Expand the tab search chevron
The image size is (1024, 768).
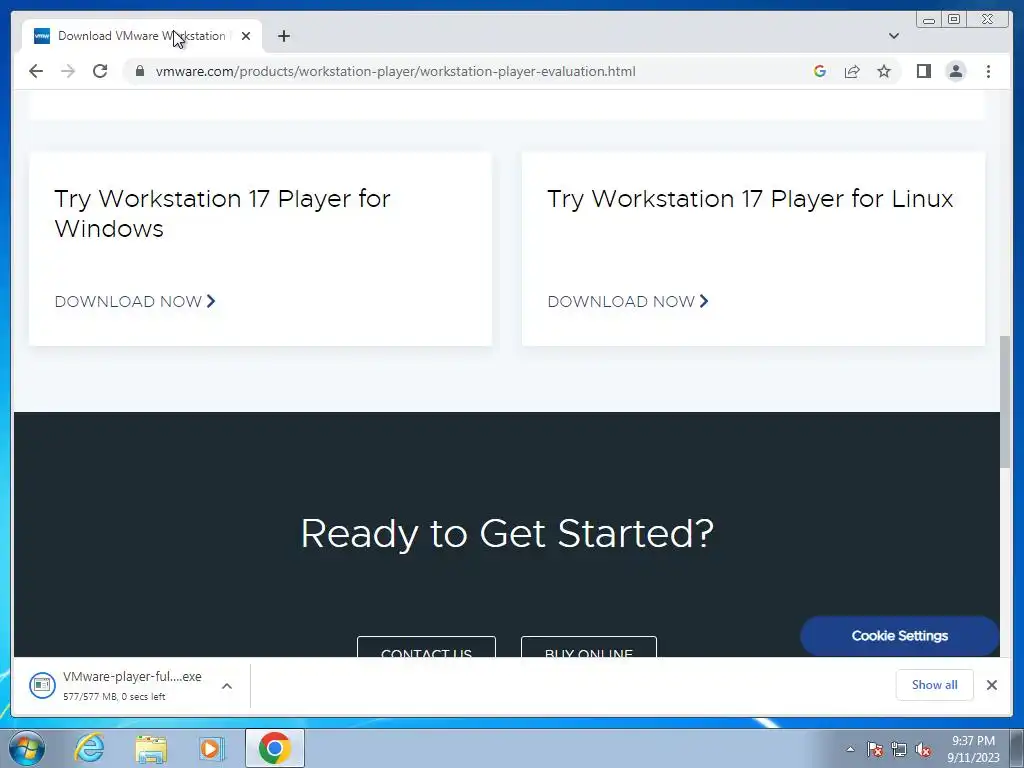(894, 36)
